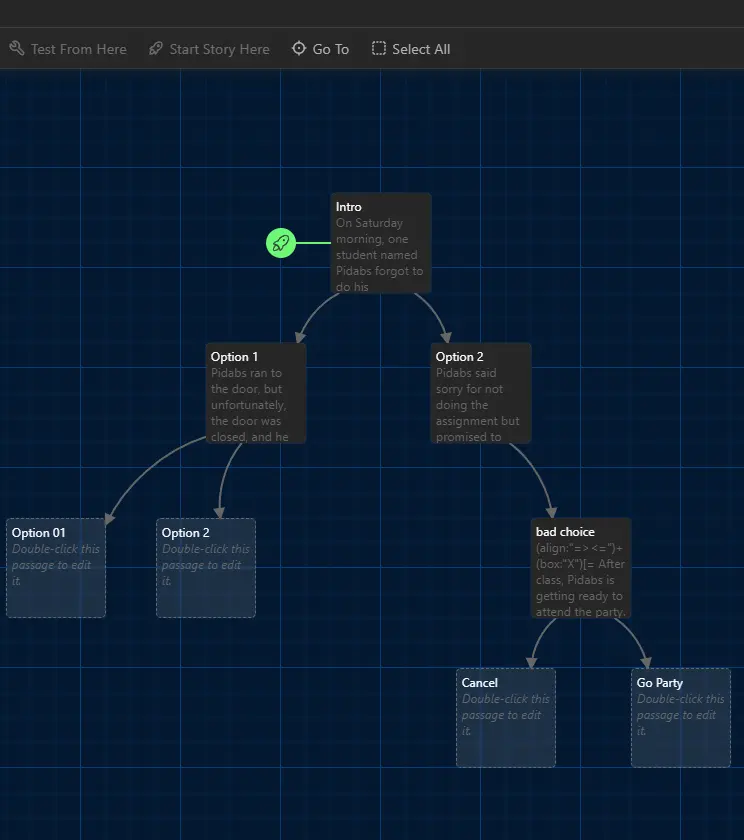
Task: Click the dashed square Select All icon
Action: [x=379, y=49]
